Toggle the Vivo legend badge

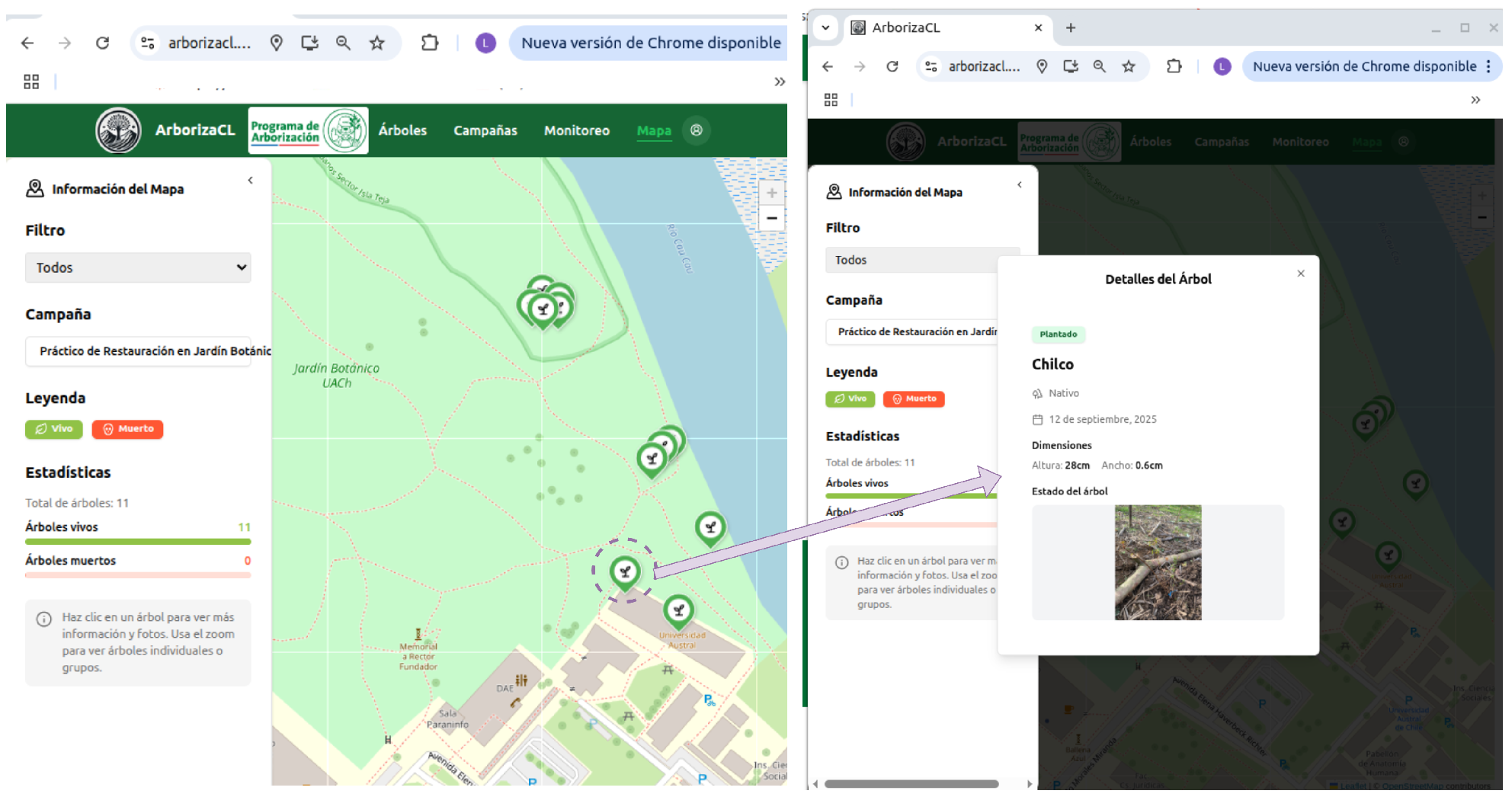(53, 429)
